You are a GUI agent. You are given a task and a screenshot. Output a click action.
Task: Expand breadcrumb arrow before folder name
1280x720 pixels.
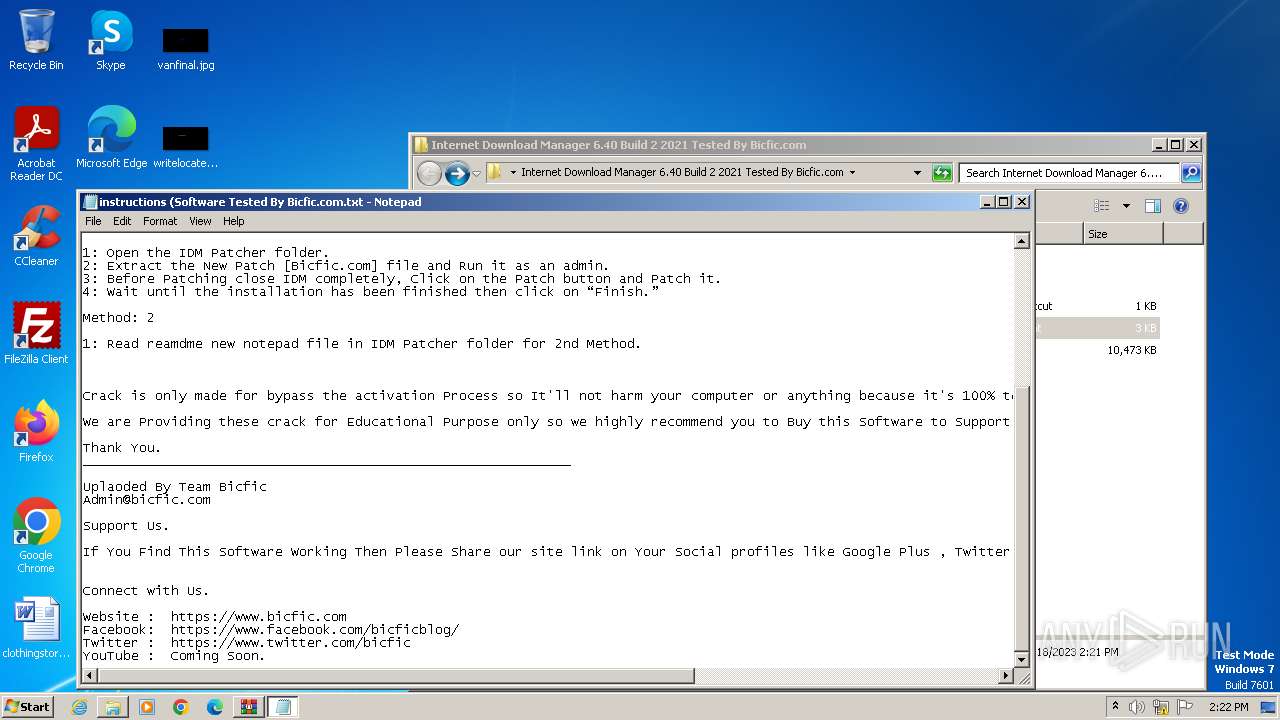(513, 173)
